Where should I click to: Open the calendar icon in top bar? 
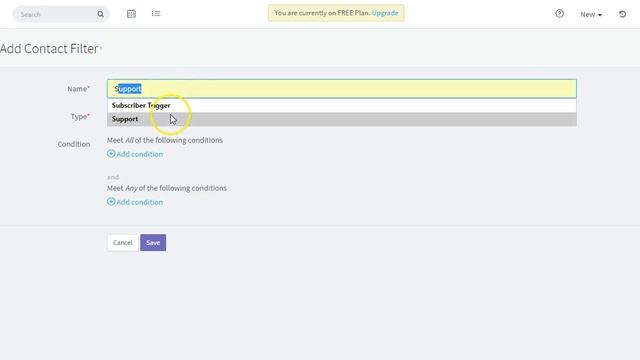coord(131,13)
